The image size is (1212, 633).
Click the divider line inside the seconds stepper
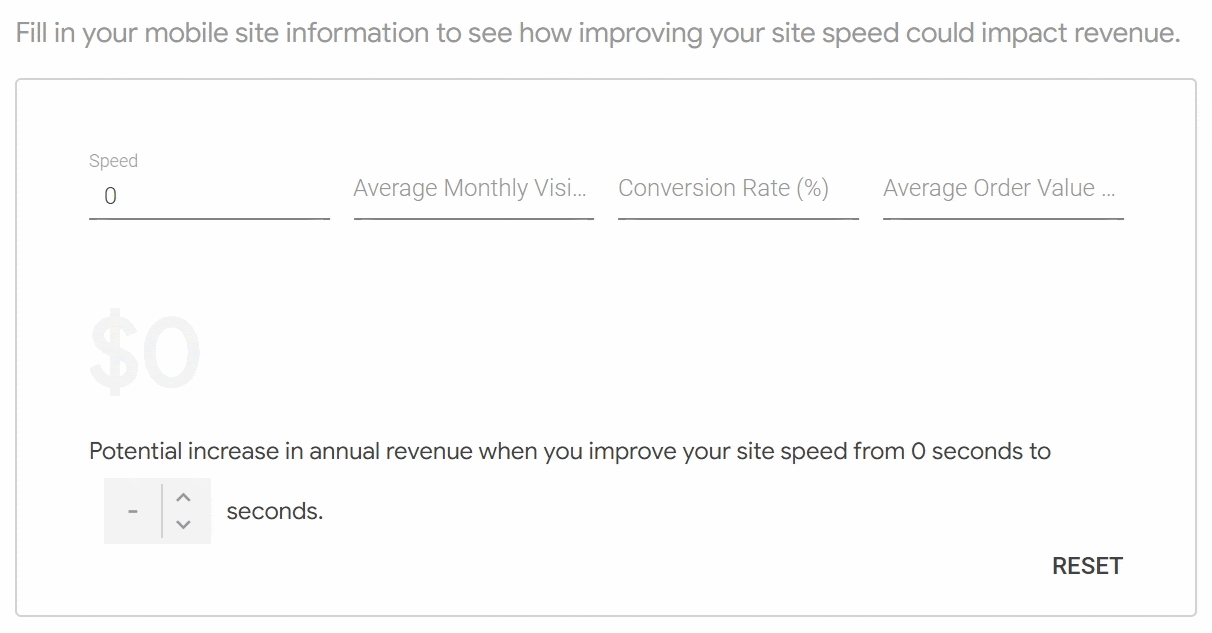(x=162, y=511)
